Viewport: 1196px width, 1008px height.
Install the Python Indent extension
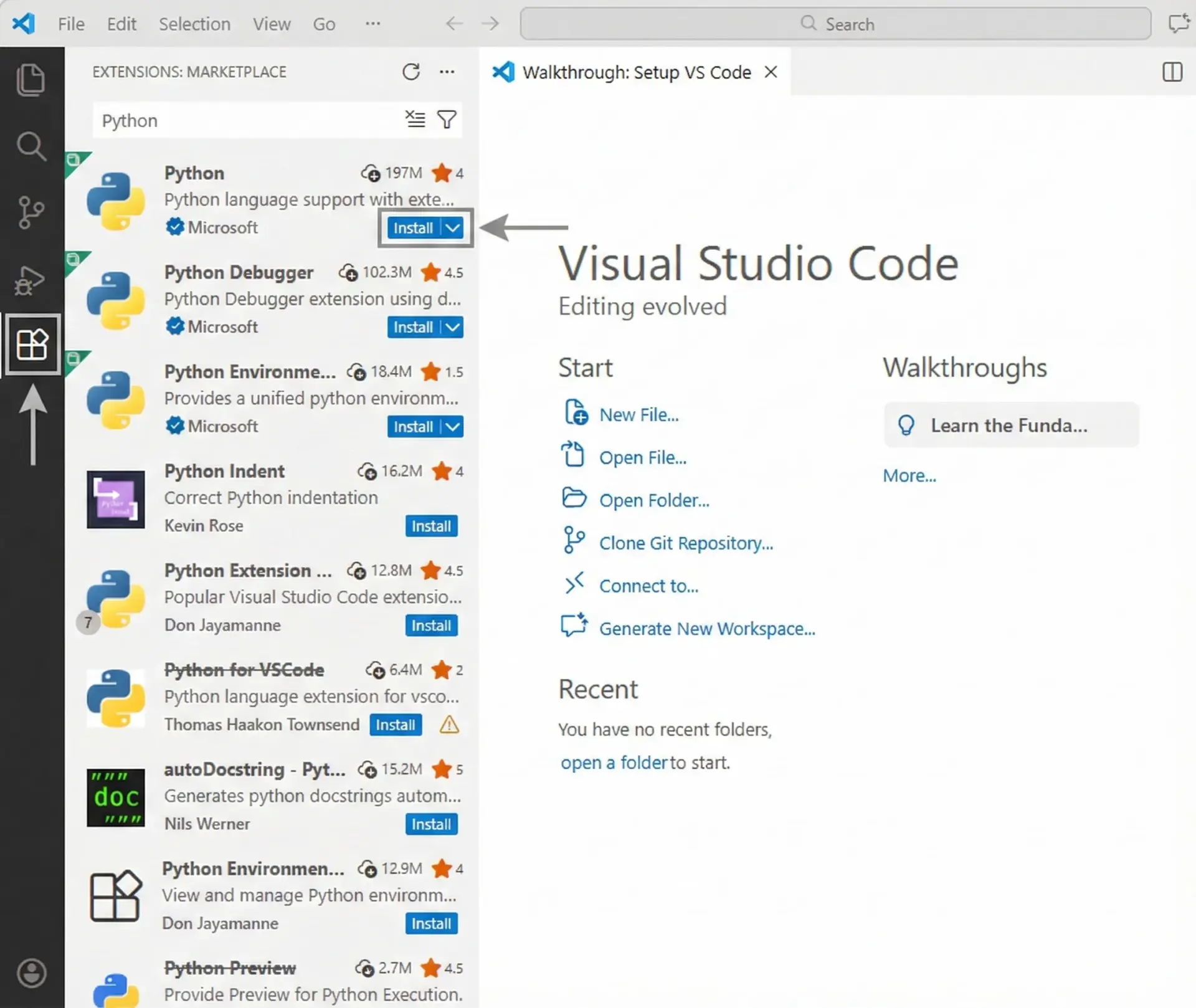click(431, 526)
